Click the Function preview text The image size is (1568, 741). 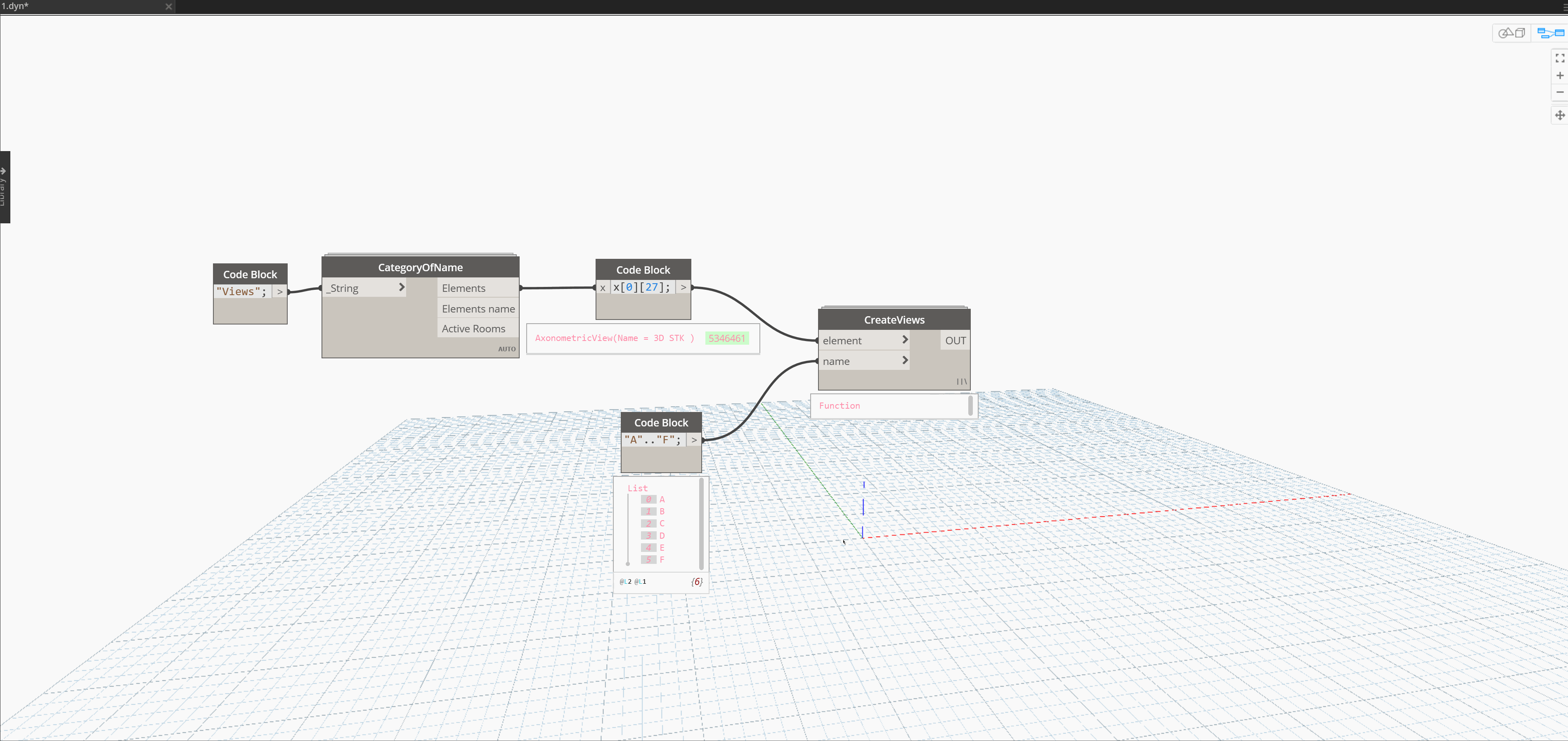[x=840, y=405]
